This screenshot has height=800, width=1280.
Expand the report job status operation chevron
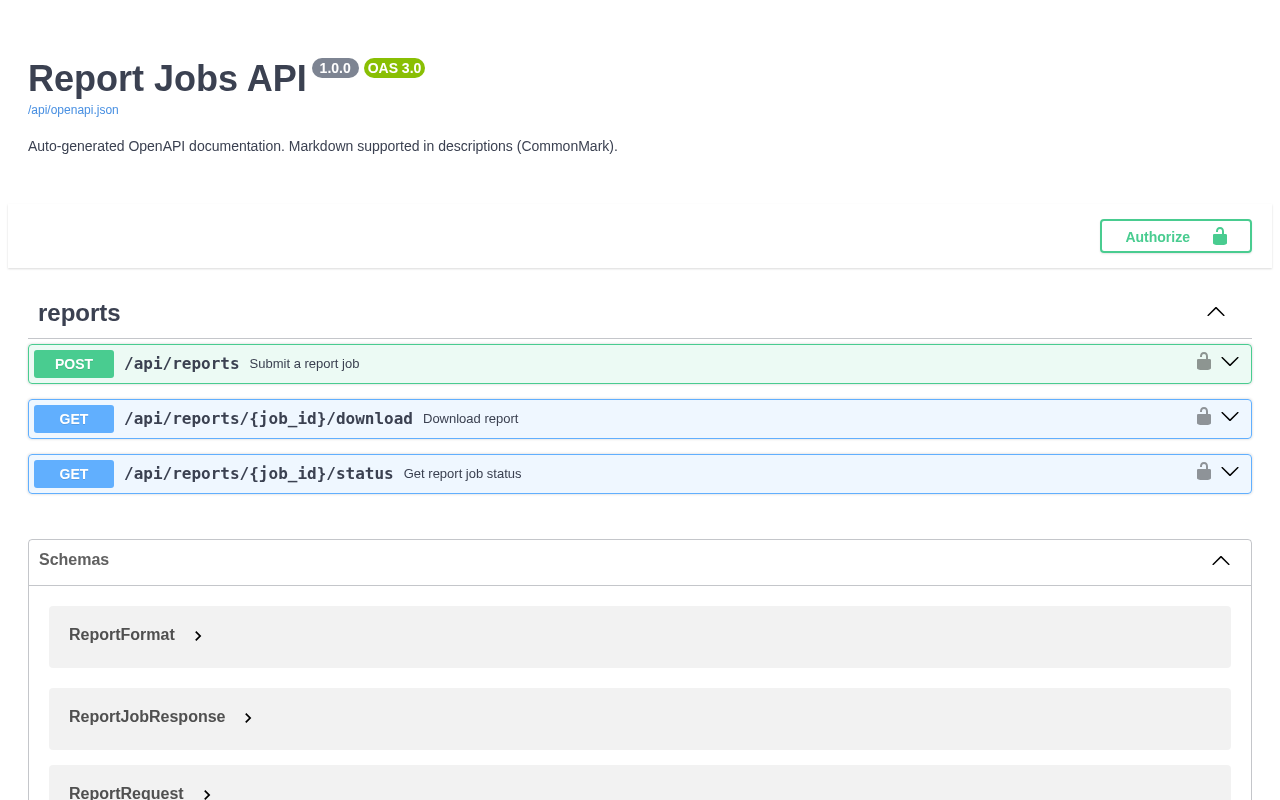click(1230, 472)
